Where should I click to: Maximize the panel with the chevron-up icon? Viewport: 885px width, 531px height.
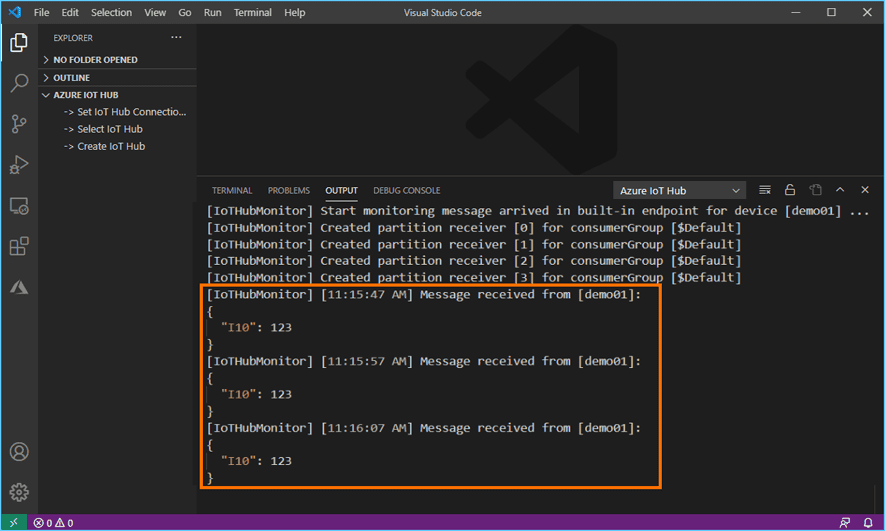840,190
